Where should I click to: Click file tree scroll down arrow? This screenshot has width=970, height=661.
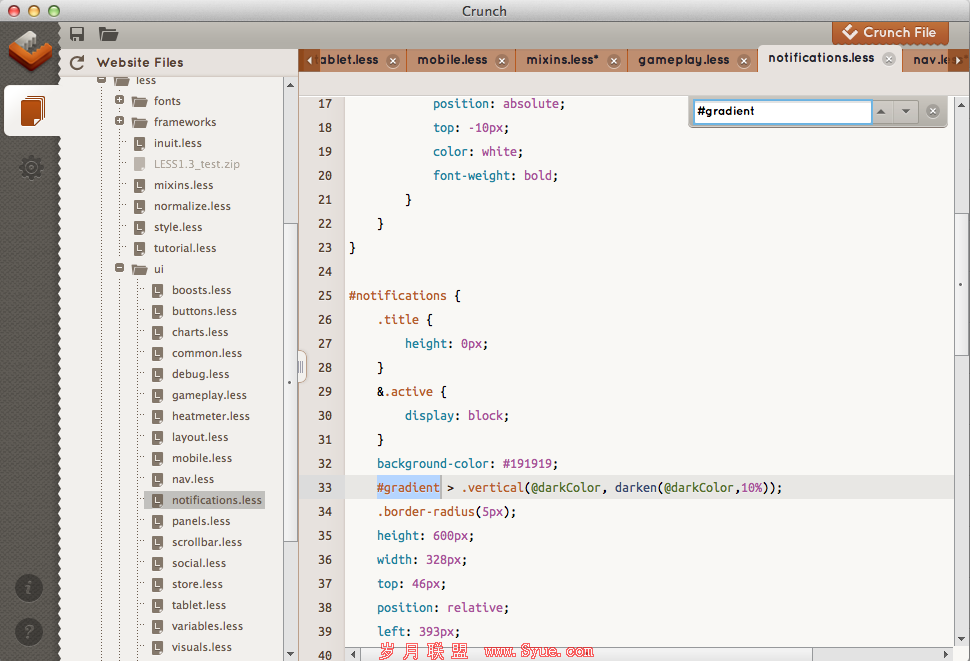(x=290, y=654)
